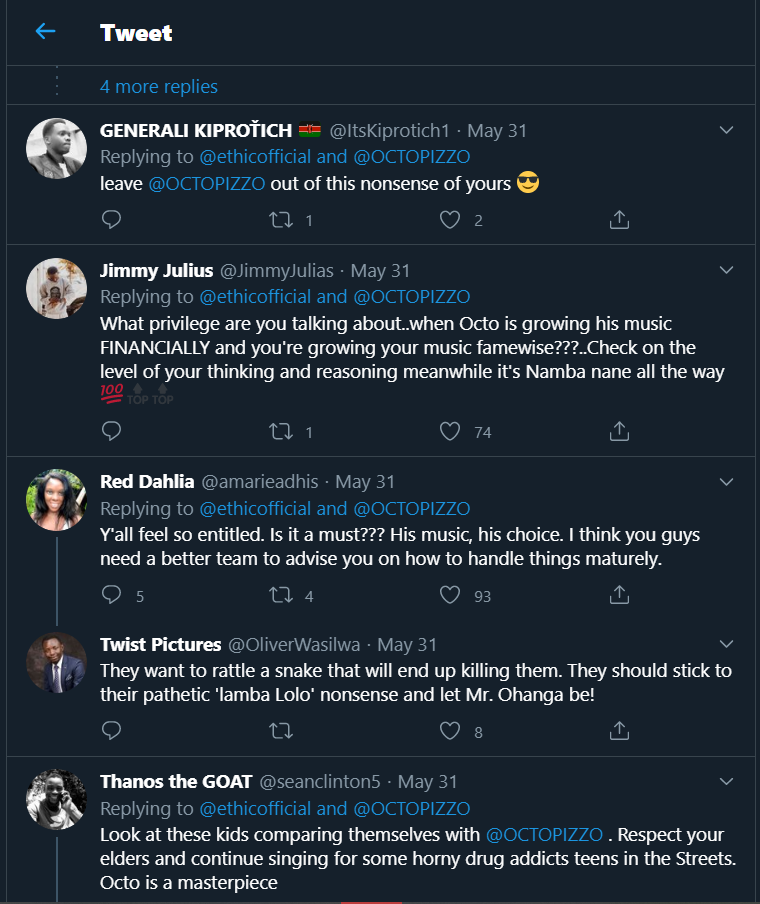This screenshot has height=904, width=760.
Task: Reply to GENERALI KIPROTICH's tweet
Action: (x=112, y=219)
